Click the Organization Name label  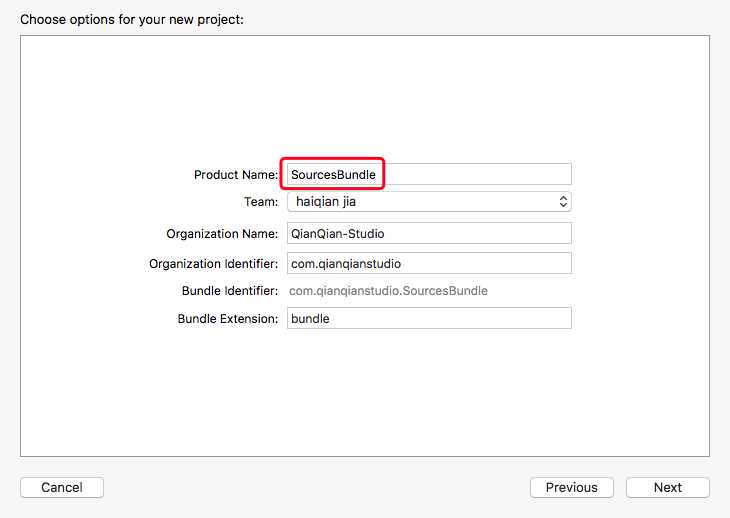click(222, 234)
